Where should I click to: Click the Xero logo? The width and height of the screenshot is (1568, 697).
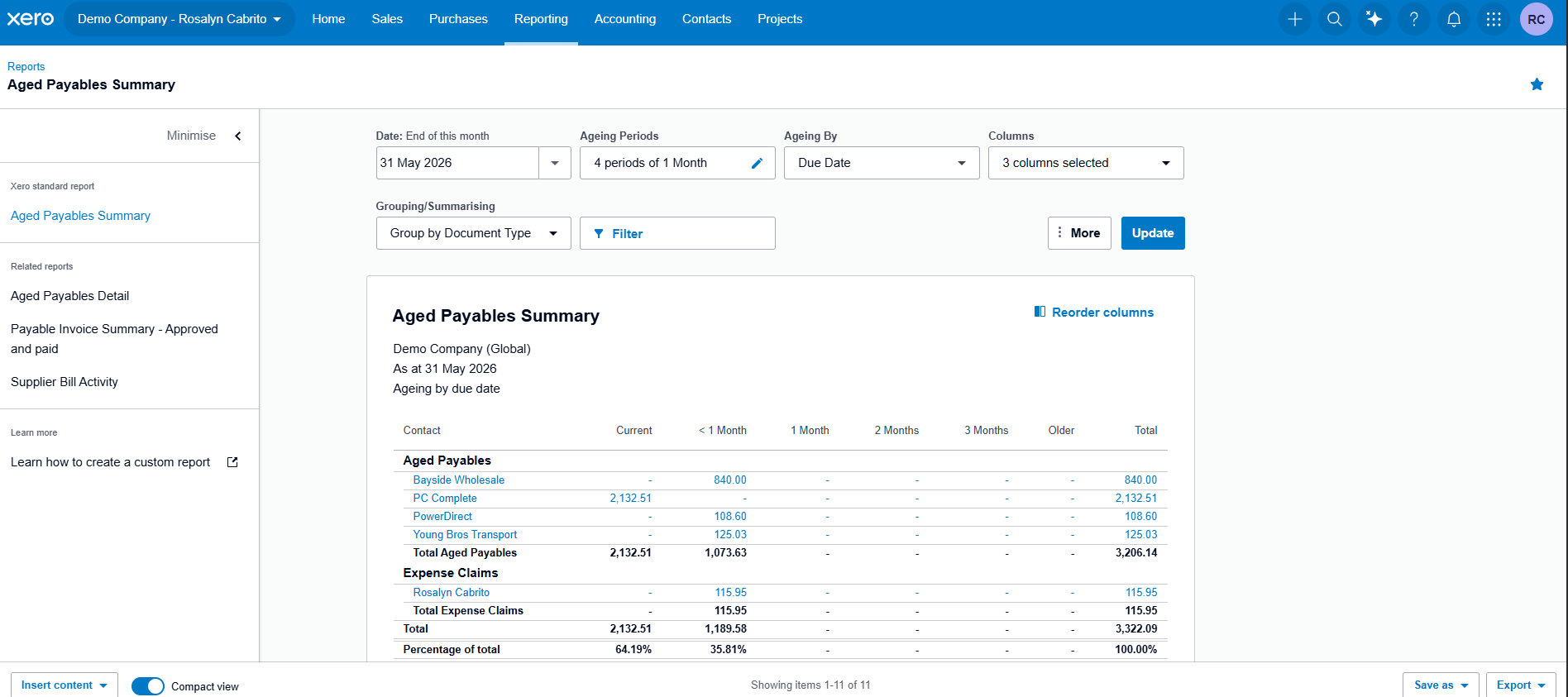(31, 18)
